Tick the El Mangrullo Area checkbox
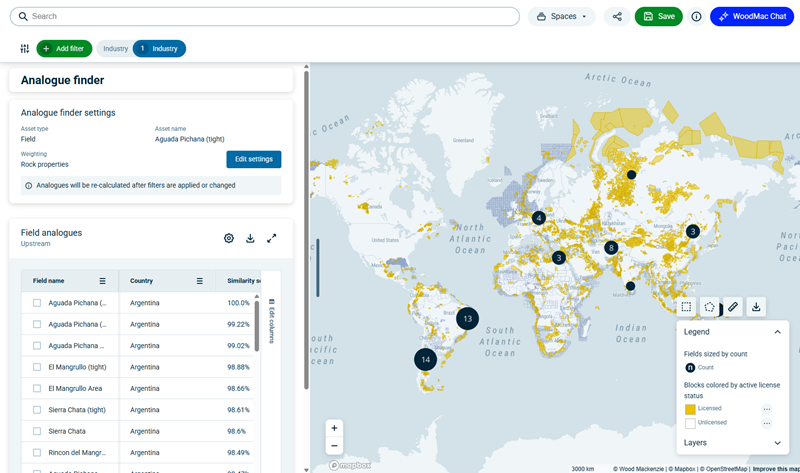This screenshot has height=473, width=800. [37, 388]
